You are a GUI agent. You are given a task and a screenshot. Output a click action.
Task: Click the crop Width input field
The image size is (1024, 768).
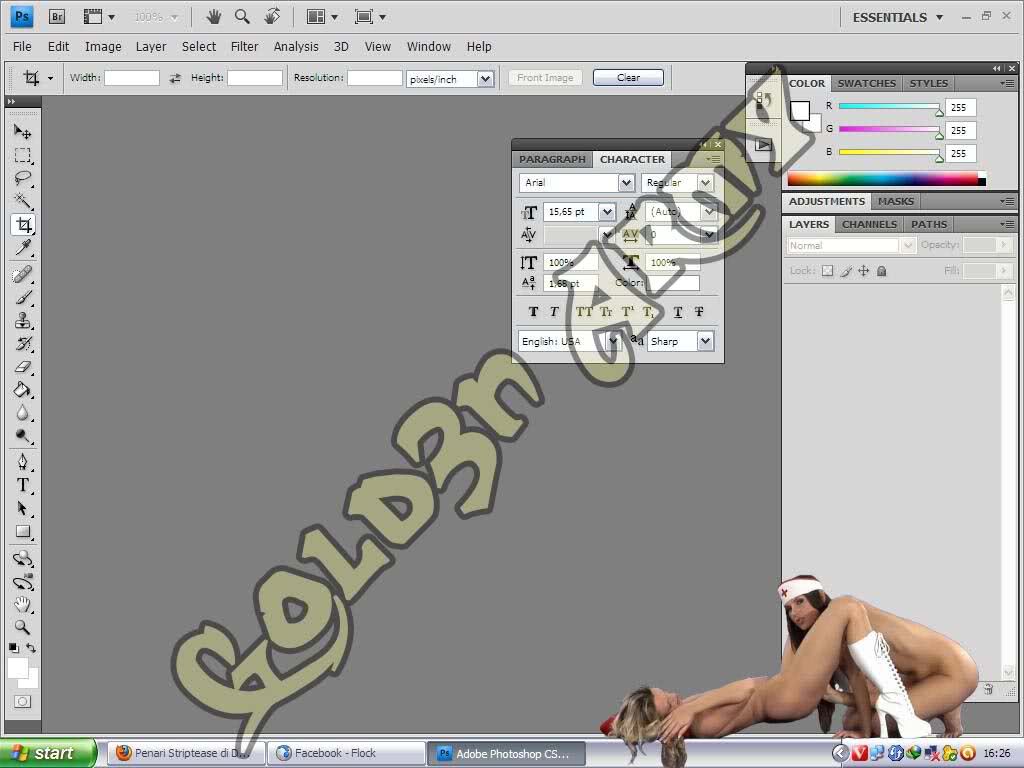tap(132, 78)
